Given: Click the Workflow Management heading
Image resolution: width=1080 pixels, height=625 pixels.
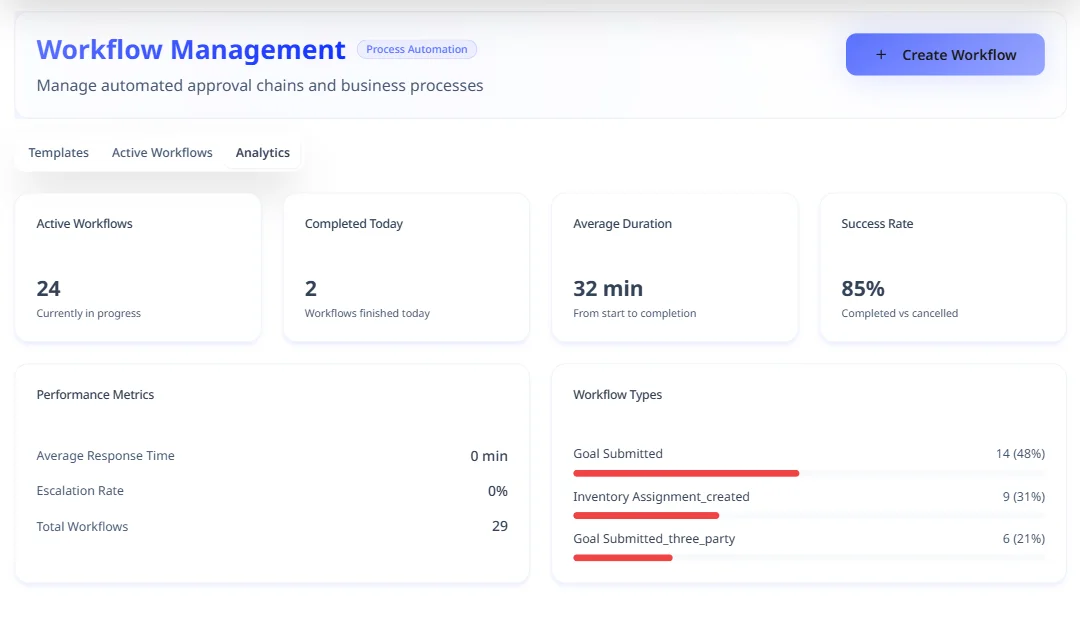Looking at the screenshot, I should 191,50.
